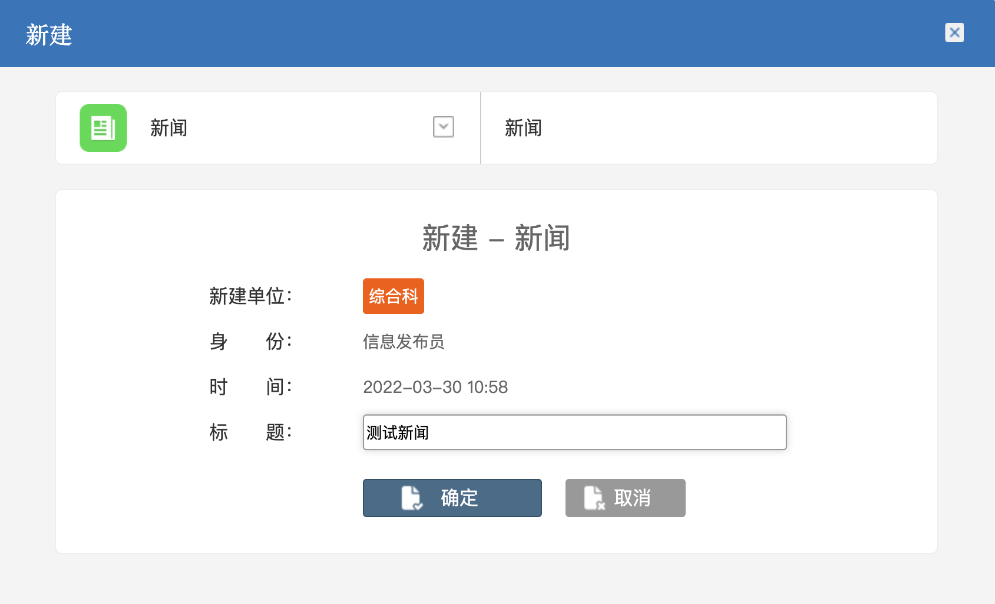The image size is (995, 604).
Task: Click the 新建单位 field label
Action: pos(250,296)
